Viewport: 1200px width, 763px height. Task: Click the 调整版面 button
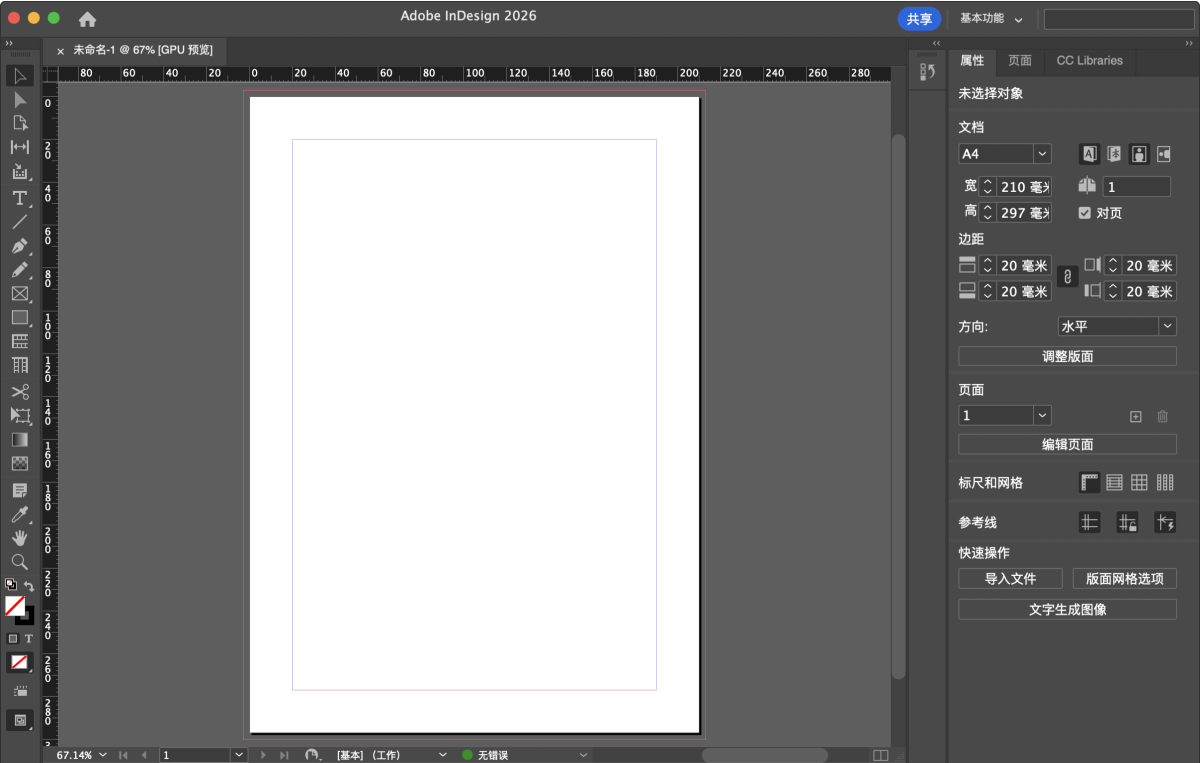(x=1067, y=356)
